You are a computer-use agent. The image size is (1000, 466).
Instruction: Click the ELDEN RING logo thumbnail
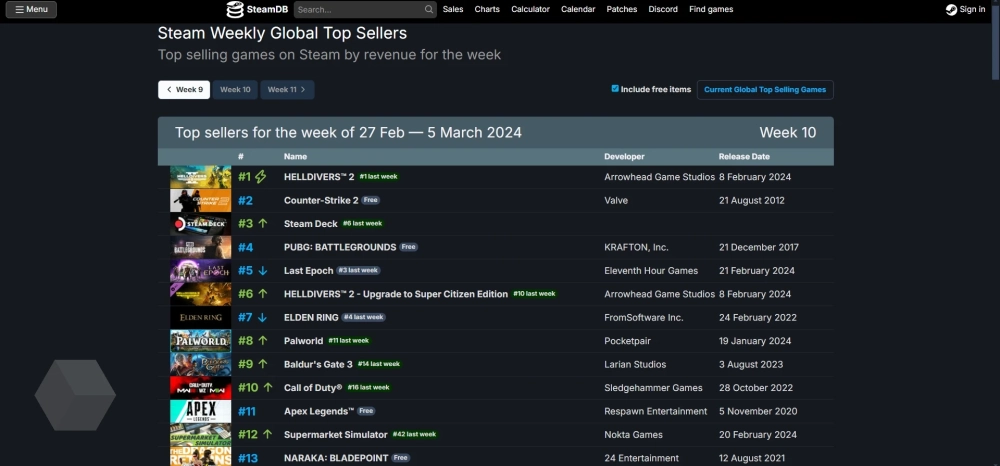tap(200, 317)
